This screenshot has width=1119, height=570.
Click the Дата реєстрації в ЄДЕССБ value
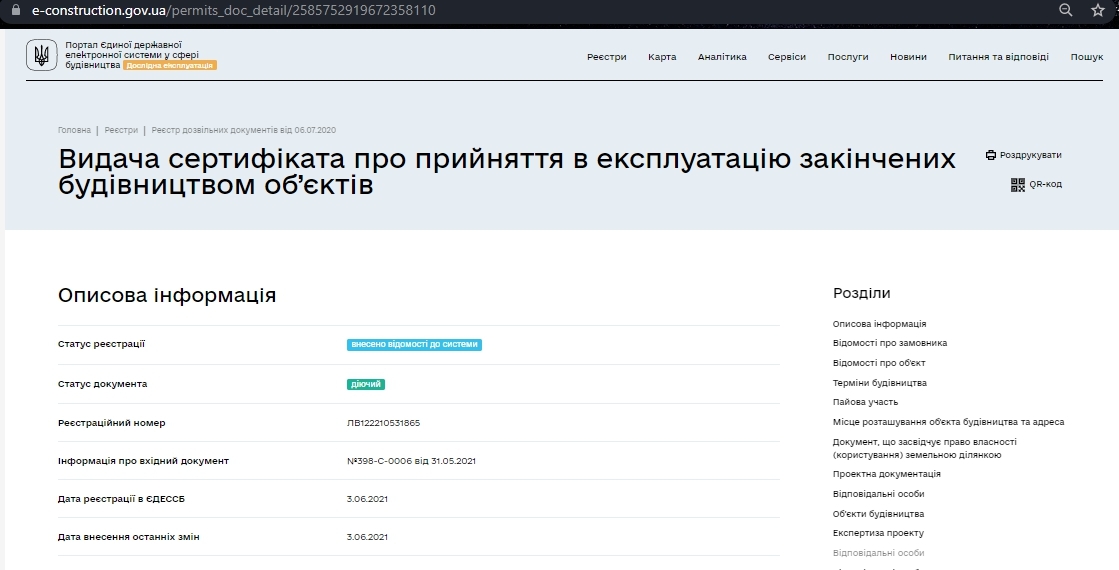(x=367, y=499)
